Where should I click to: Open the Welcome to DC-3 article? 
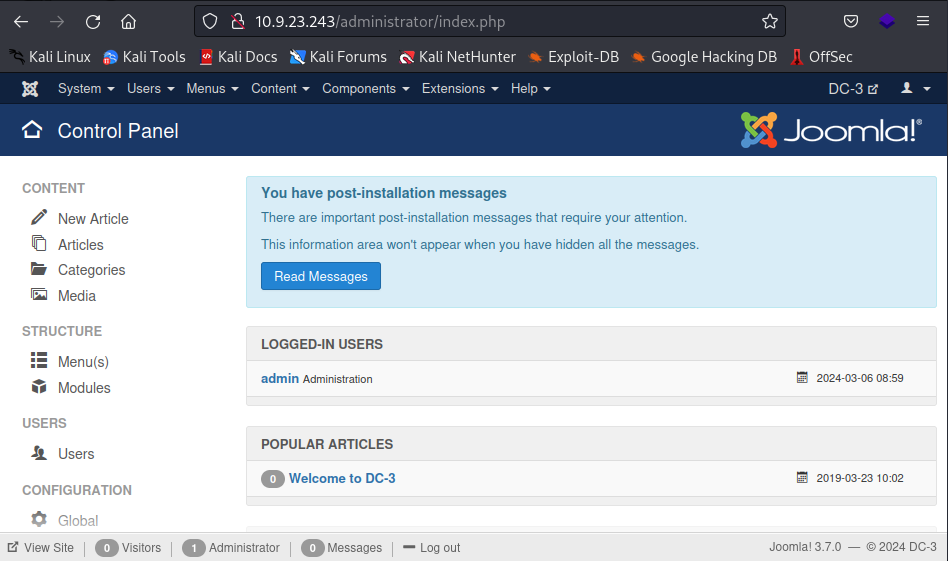click(342, 478)
